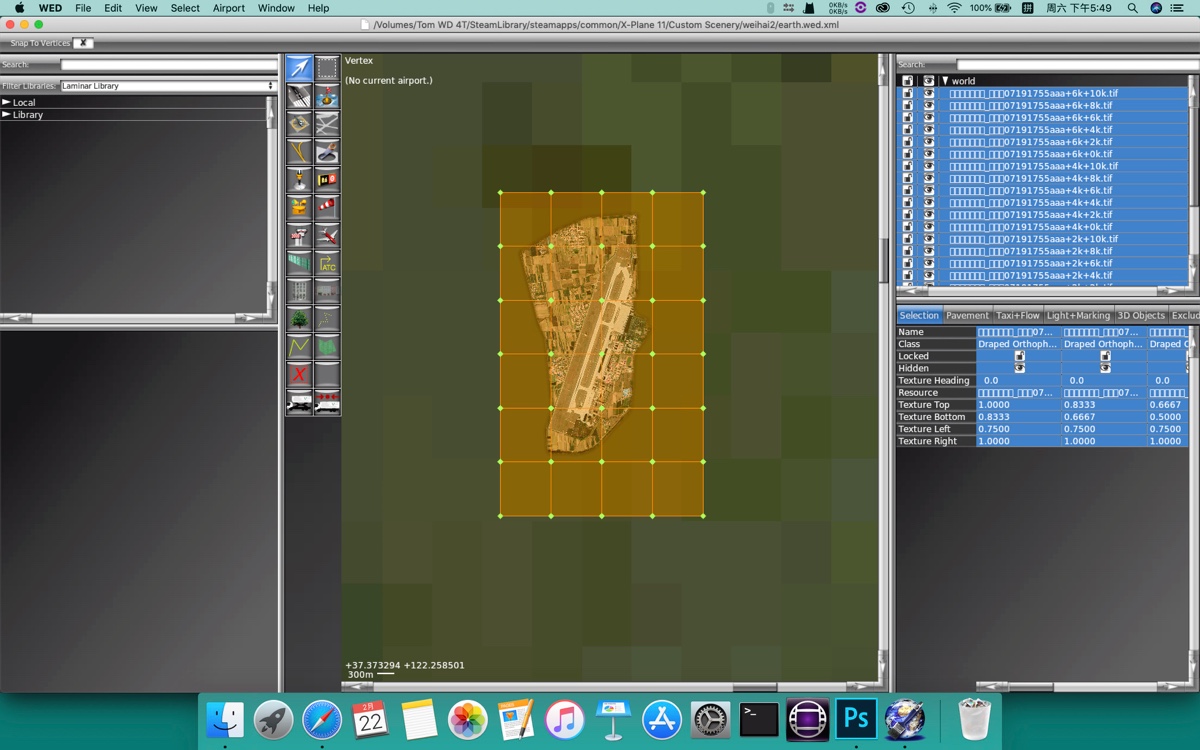Toggle lock on the aaa+6k+10k.tif item
The width and height of the screenshot is (1200, 750).
[x=908, y=93]
